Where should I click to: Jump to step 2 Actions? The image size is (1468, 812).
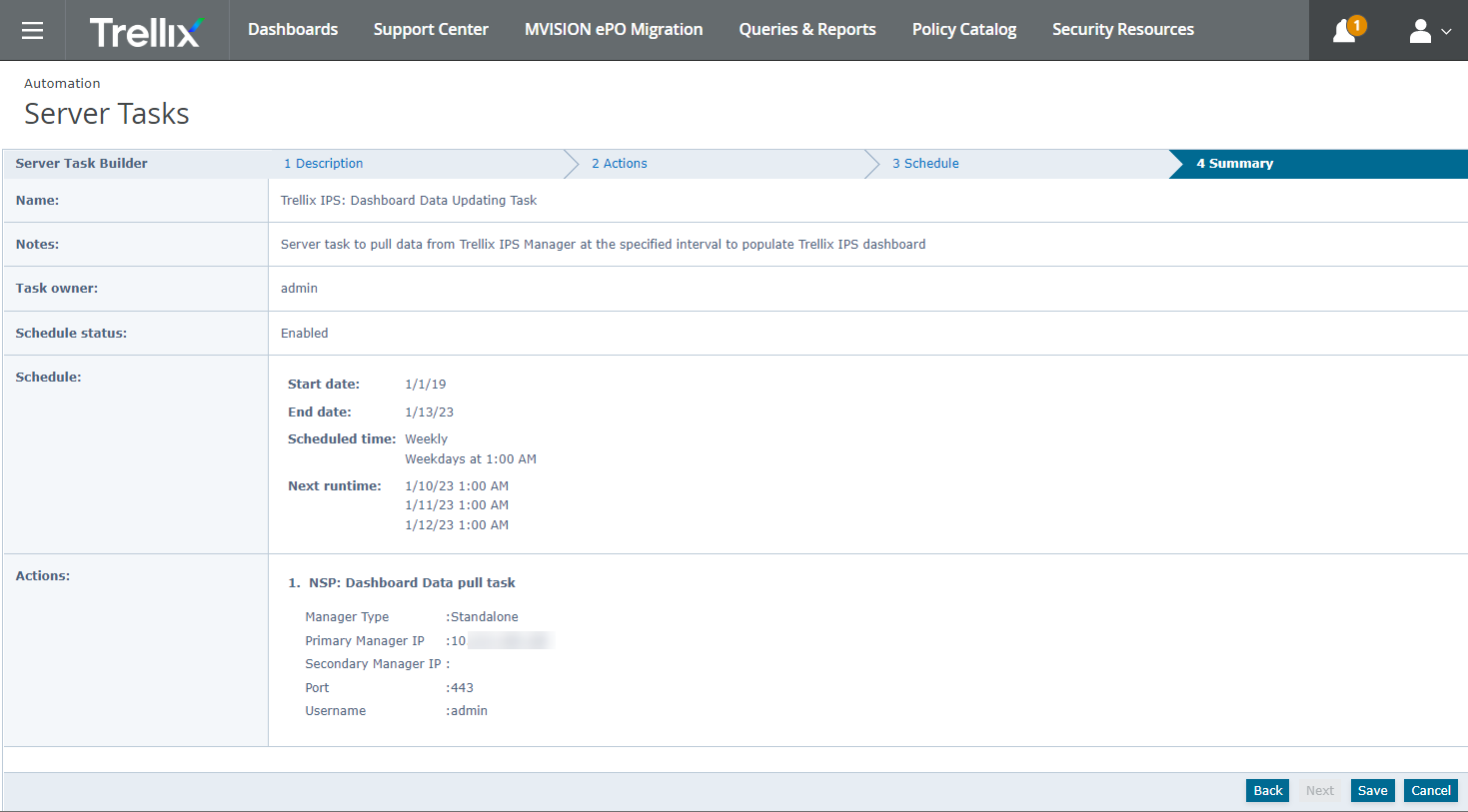tap(620, 164)
